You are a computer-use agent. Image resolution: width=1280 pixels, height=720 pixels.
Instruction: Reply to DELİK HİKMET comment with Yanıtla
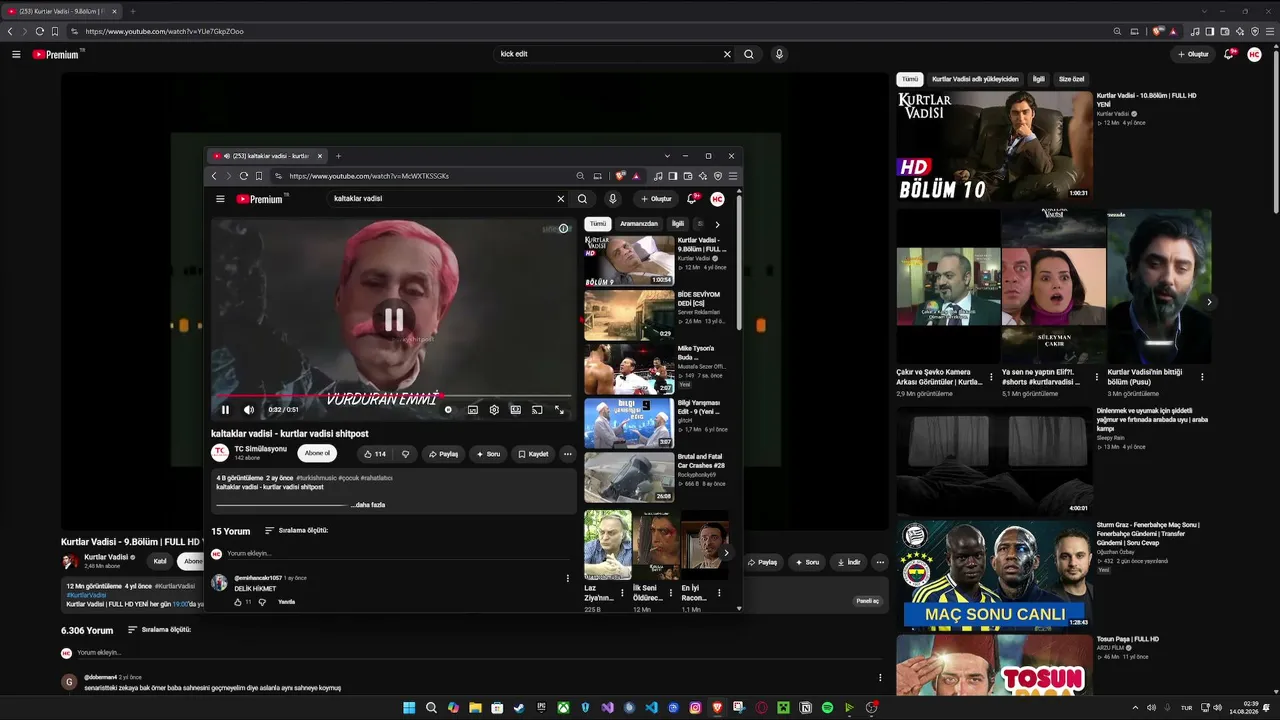[x=287, y=602]
